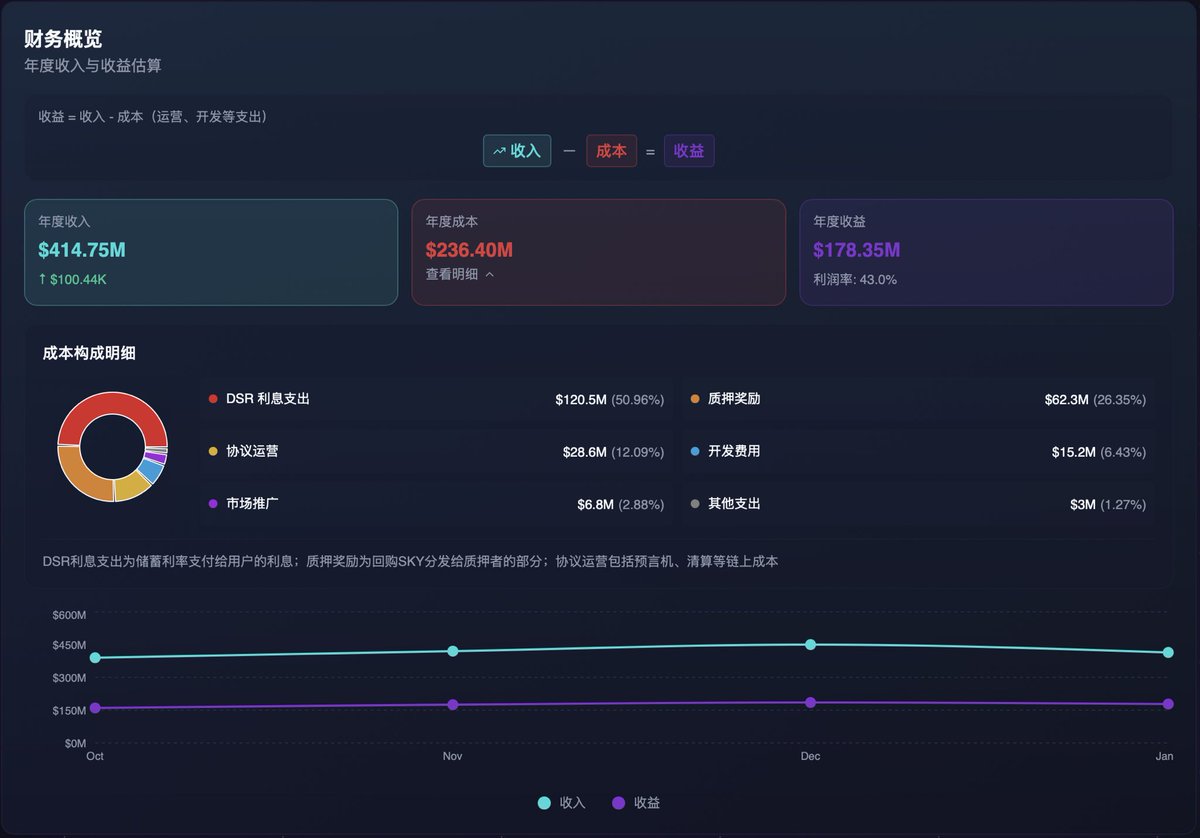
Task: Click the Dec 收入 data point
Action: pyautogui.click(x=810, y=644)
